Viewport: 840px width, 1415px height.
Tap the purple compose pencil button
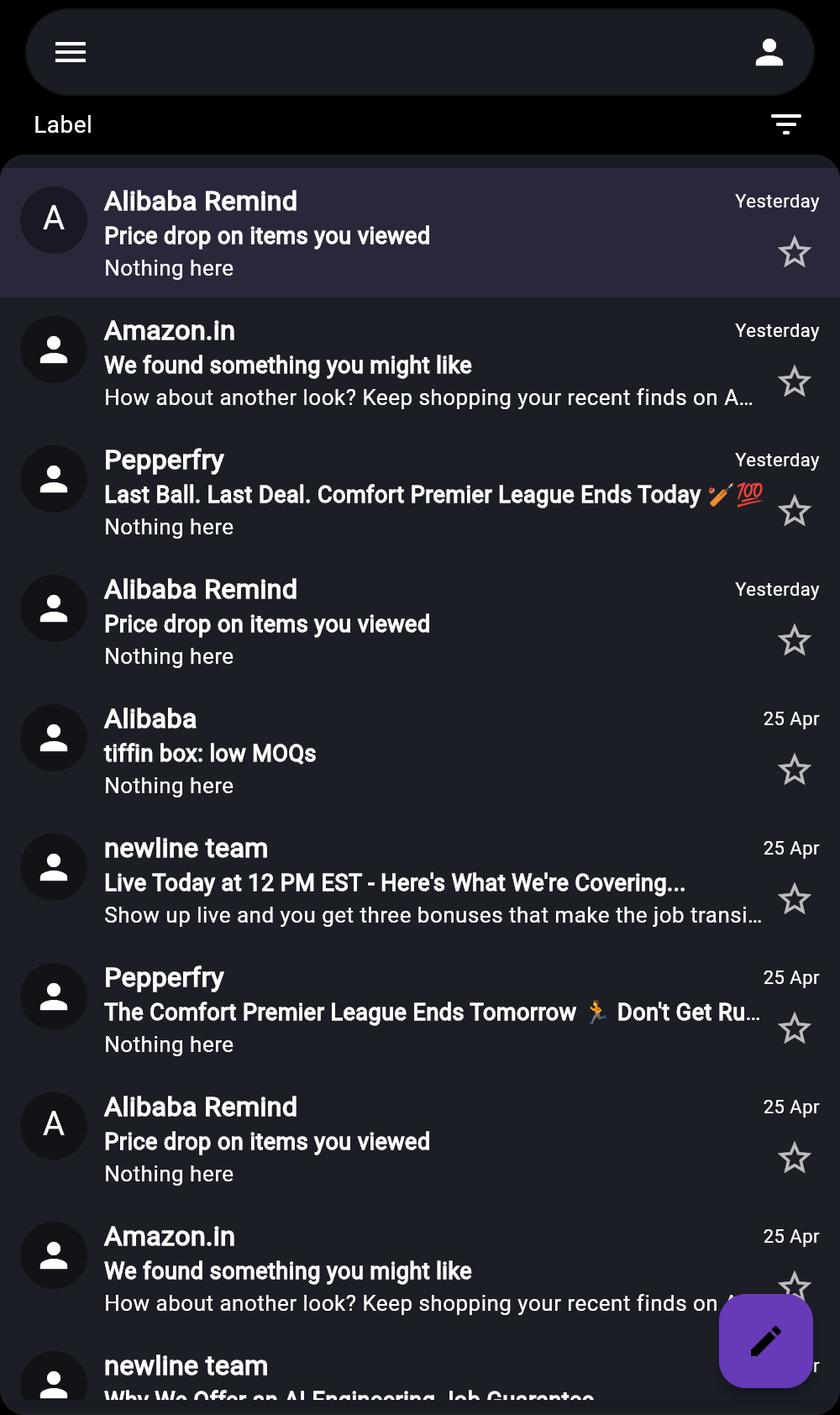tap(765, 1340)
